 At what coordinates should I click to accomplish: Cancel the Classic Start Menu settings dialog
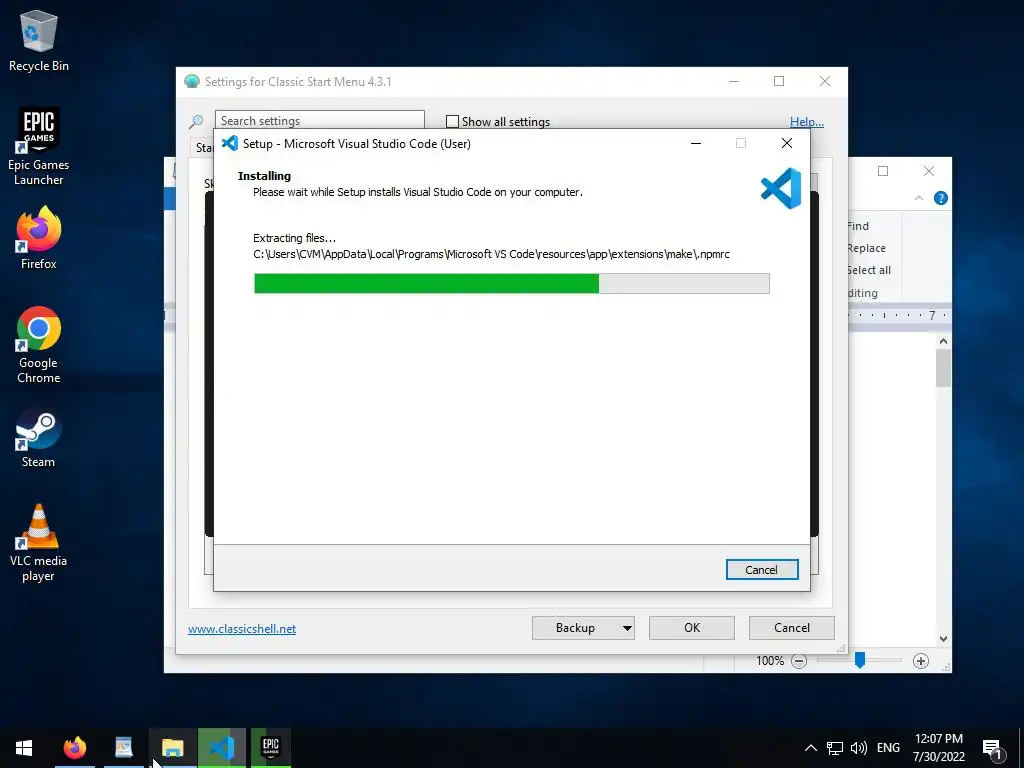792,628
